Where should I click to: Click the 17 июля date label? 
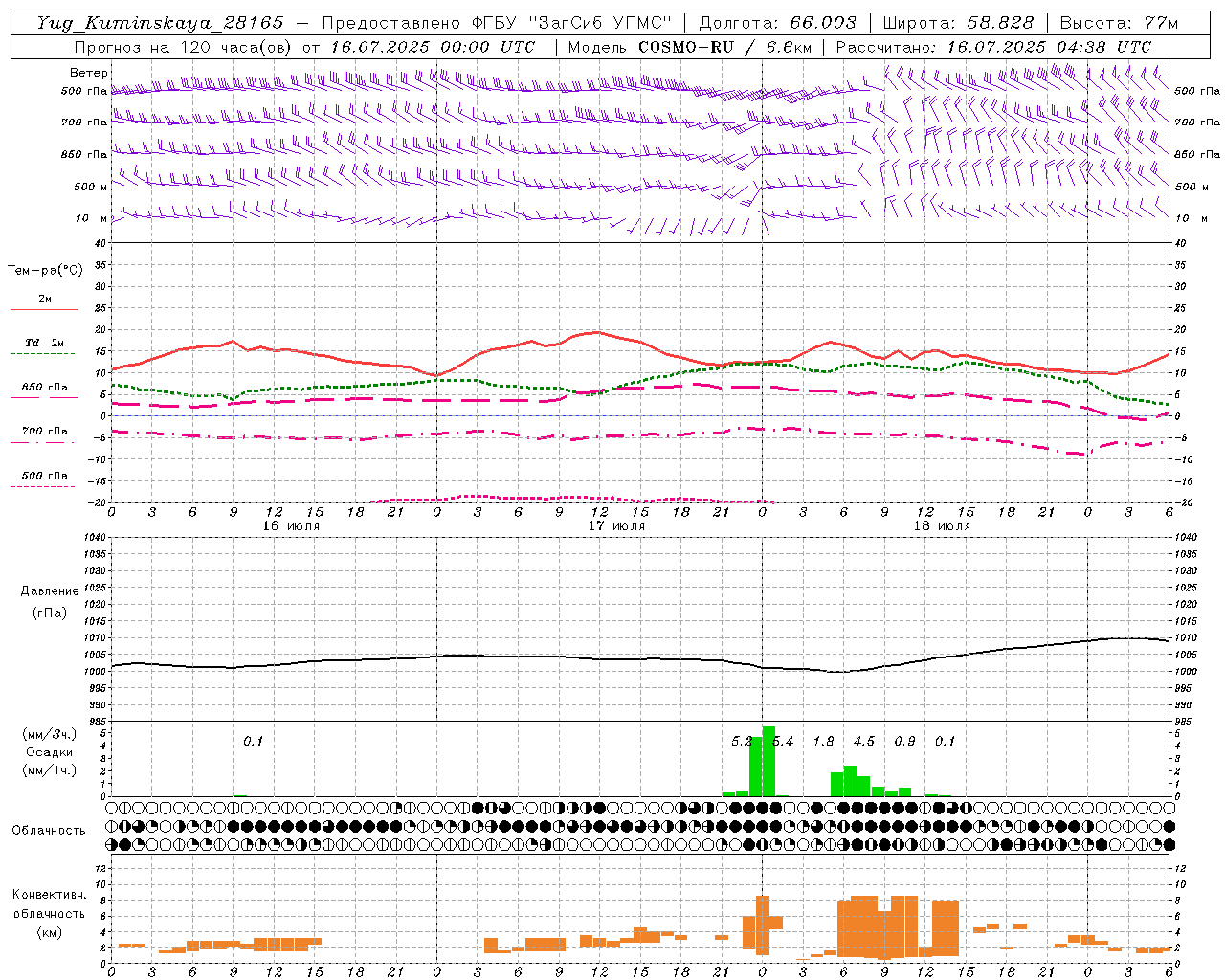click(616, 526)
